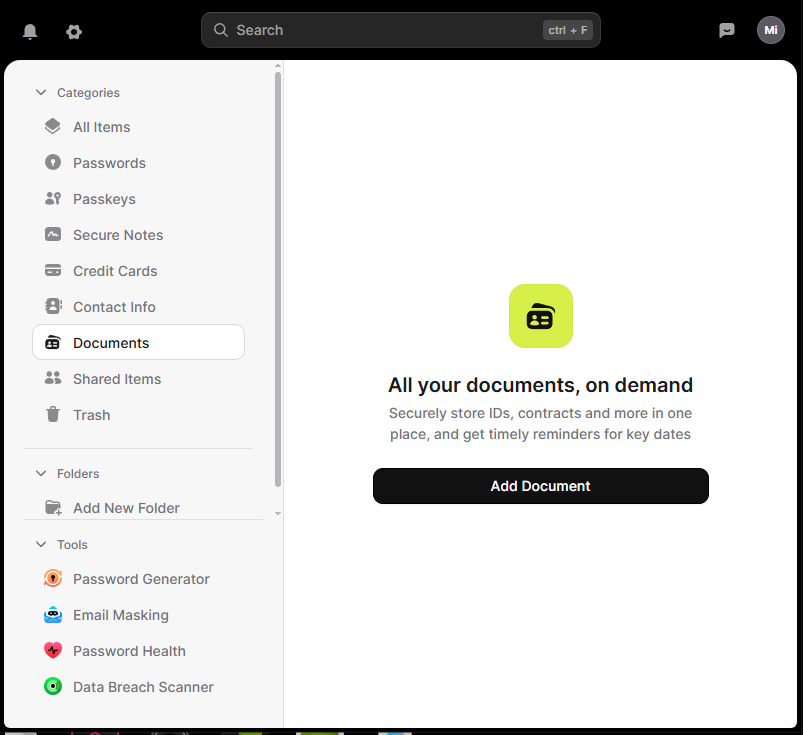Screen dimensions: 803x735
Task: Click Add New Folder
Action: (x=126, y=508)
